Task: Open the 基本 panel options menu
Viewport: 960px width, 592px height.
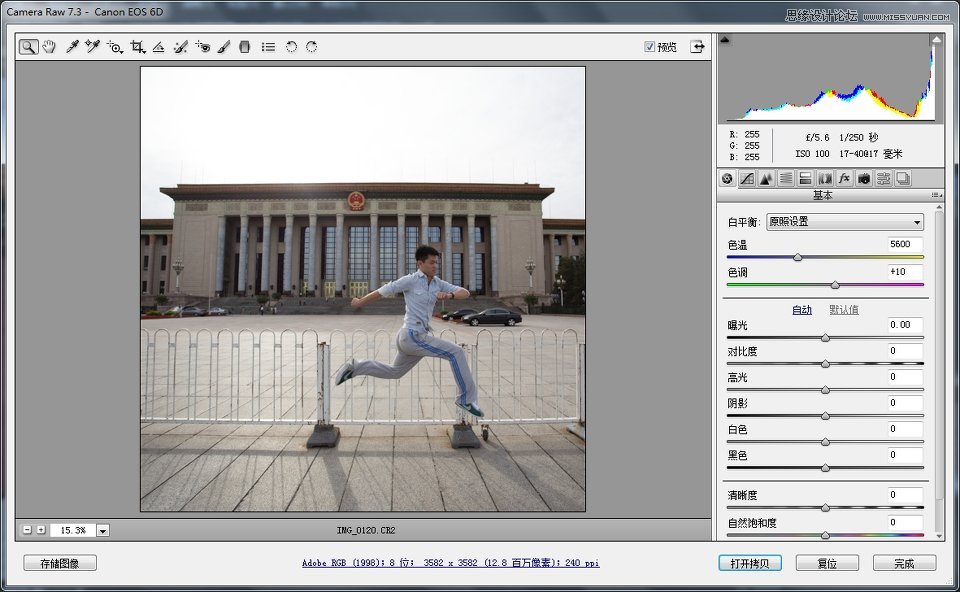Action: (937, 195)
